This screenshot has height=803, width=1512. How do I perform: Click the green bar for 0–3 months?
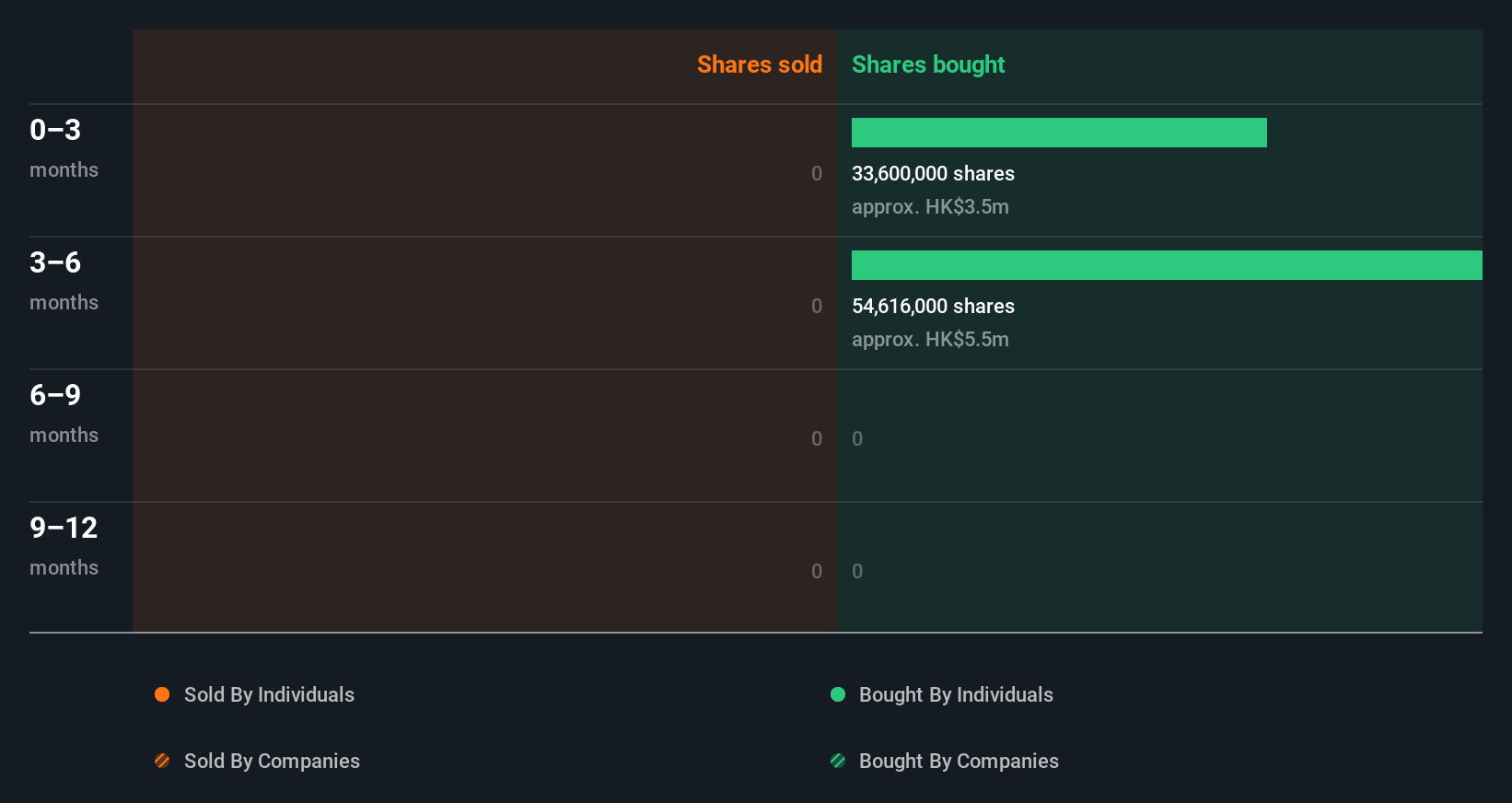click(1059, 133)
